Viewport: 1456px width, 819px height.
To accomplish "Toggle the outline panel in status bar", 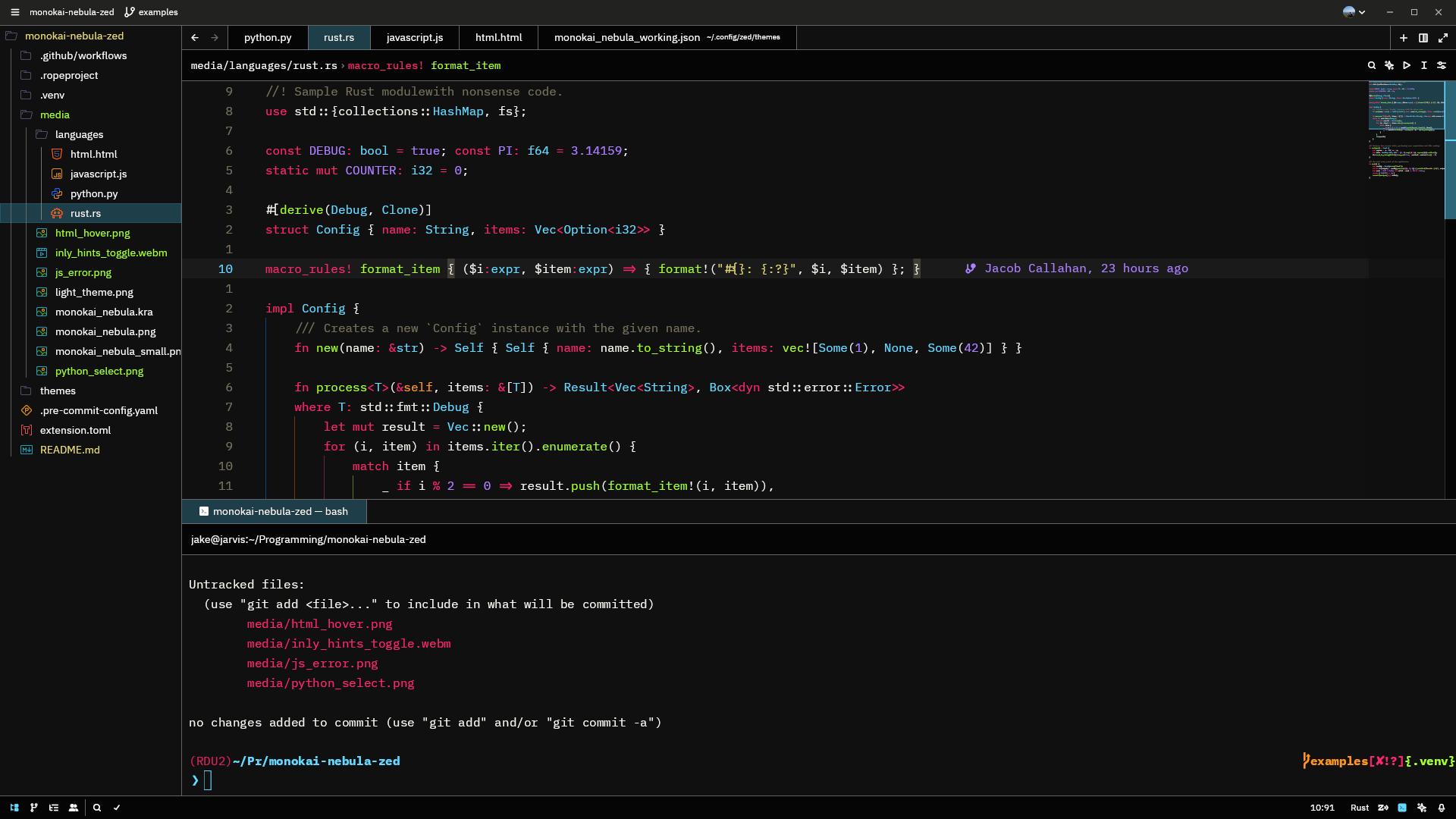I will coord(54,808).
